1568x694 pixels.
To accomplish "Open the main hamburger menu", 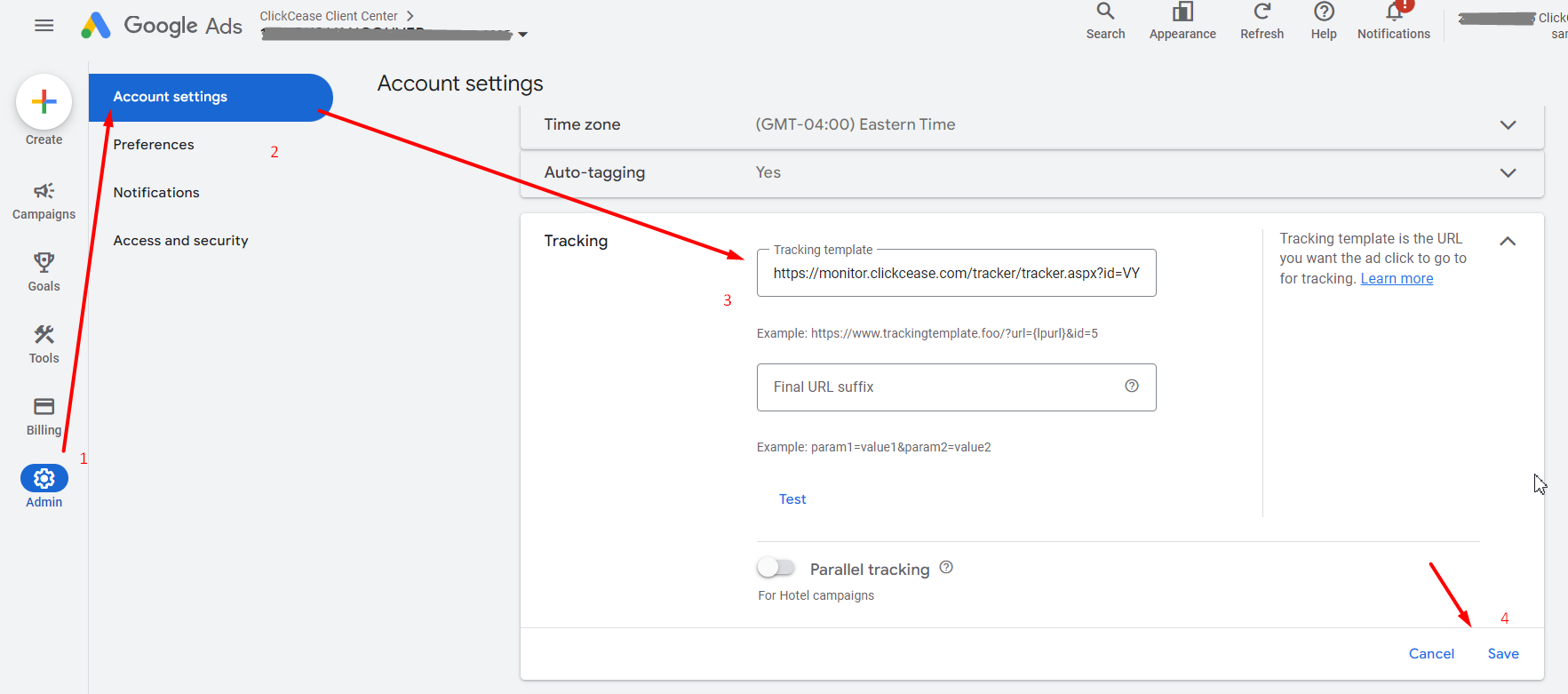I will (44, 26).
